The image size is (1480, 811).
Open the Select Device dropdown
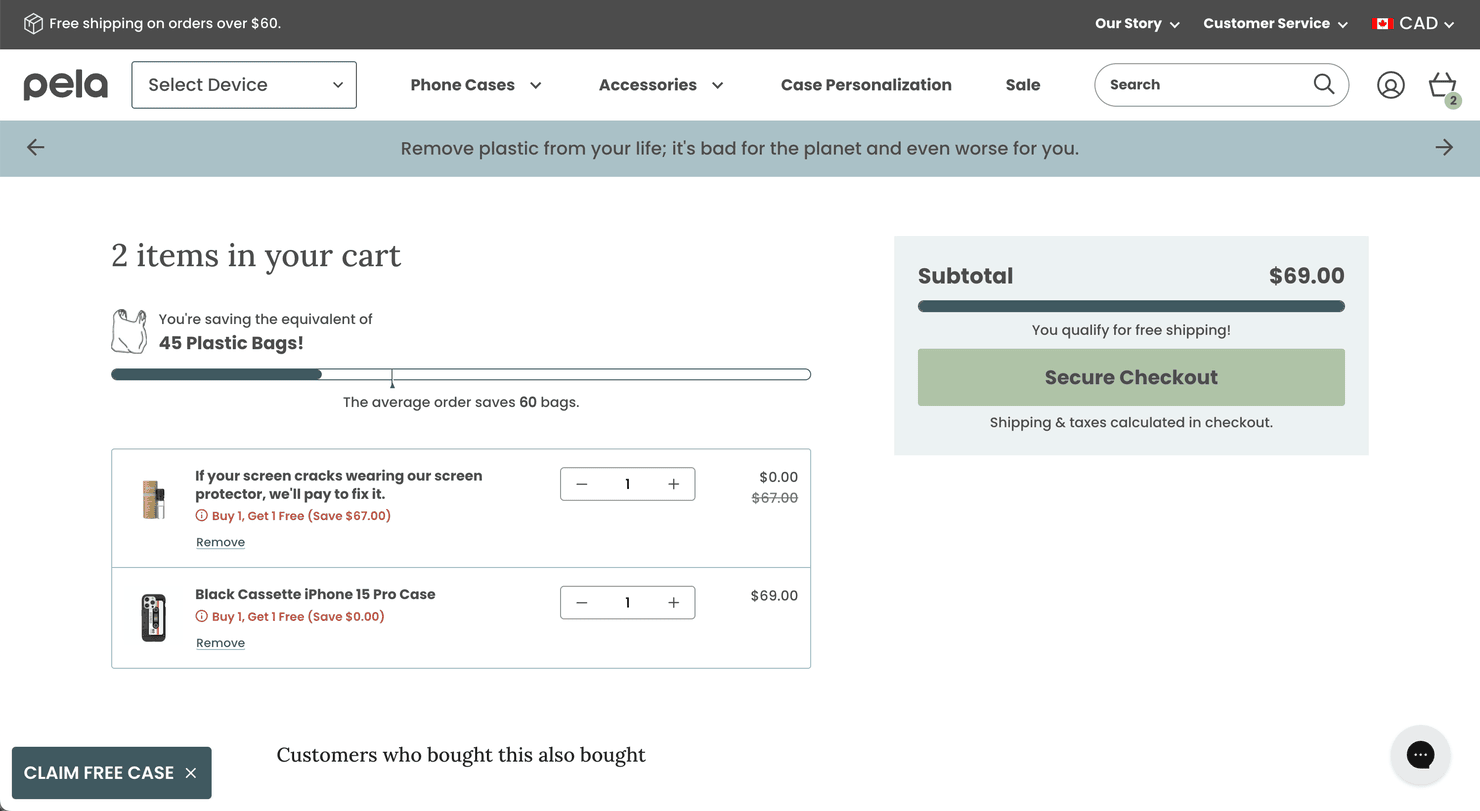[x=244, y=85]
